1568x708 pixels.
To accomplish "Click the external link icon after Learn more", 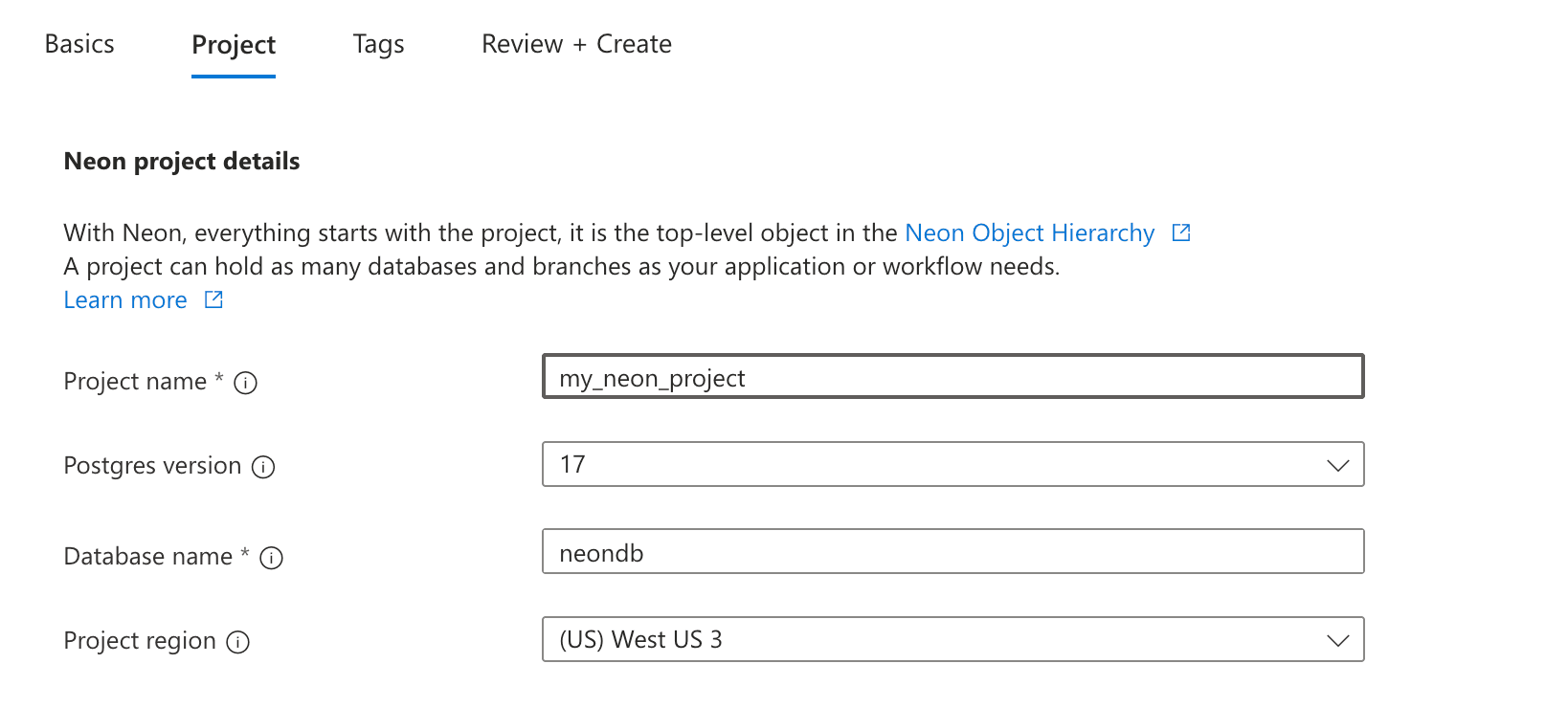I will [212, 299].
